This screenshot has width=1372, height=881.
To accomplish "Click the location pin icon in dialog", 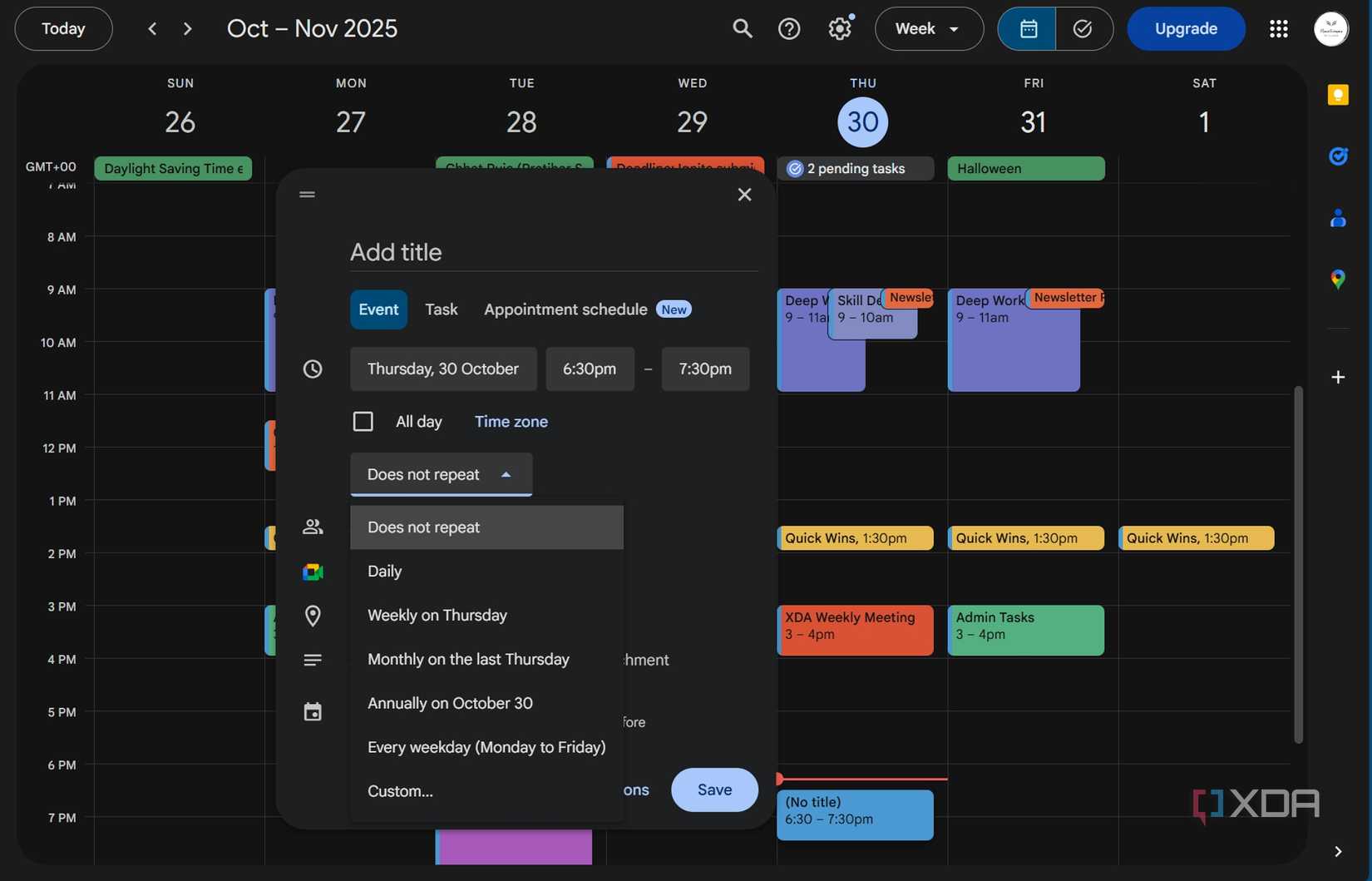I will tap(313, 616).
